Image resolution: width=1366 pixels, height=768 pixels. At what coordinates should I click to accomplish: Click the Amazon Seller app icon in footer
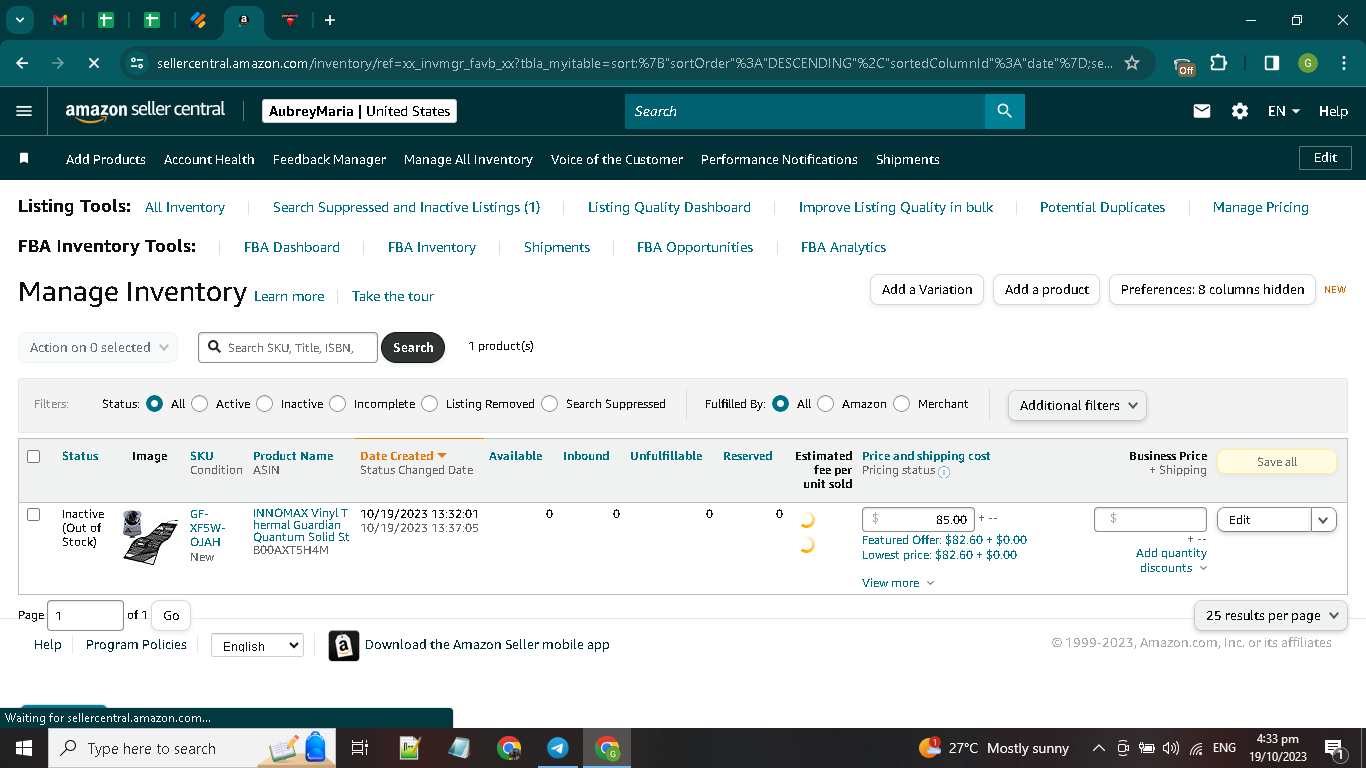coord(343,646)
